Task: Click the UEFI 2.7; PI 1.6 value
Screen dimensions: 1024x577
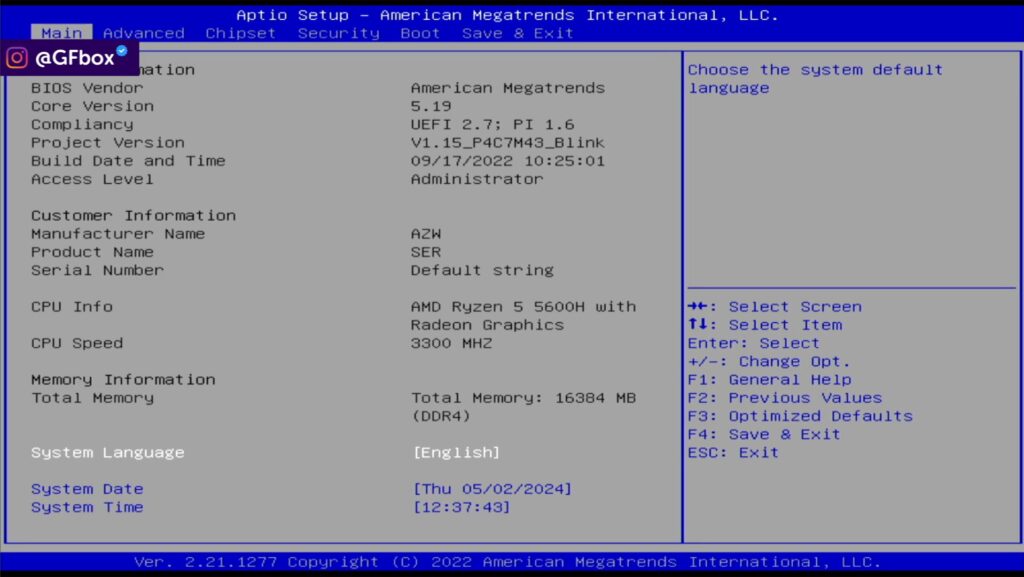Action: [x=492, y=124]
